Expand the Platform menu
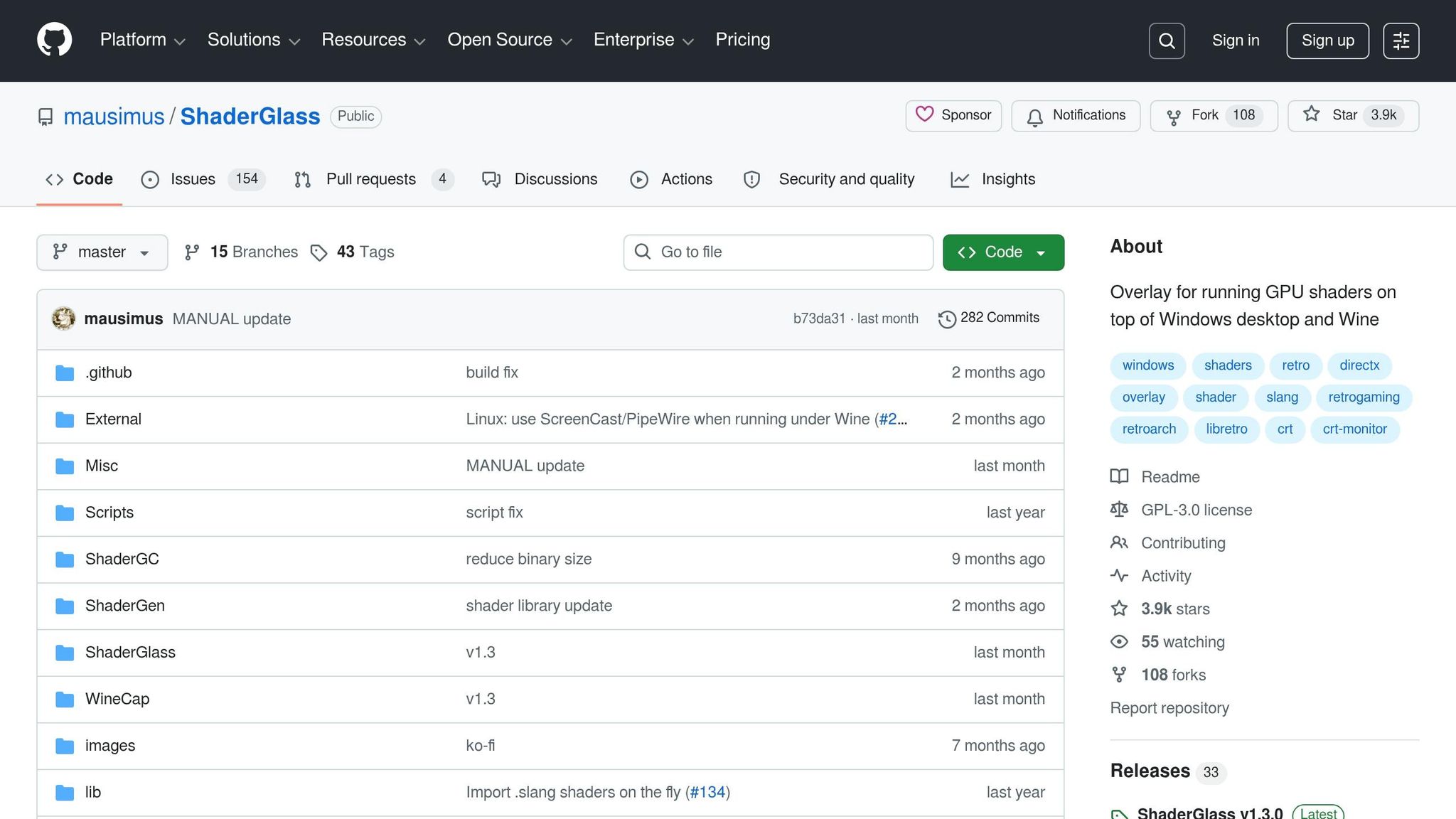Image resolution: width=1456 pixels, height=819 pixels. pos(142,40)
